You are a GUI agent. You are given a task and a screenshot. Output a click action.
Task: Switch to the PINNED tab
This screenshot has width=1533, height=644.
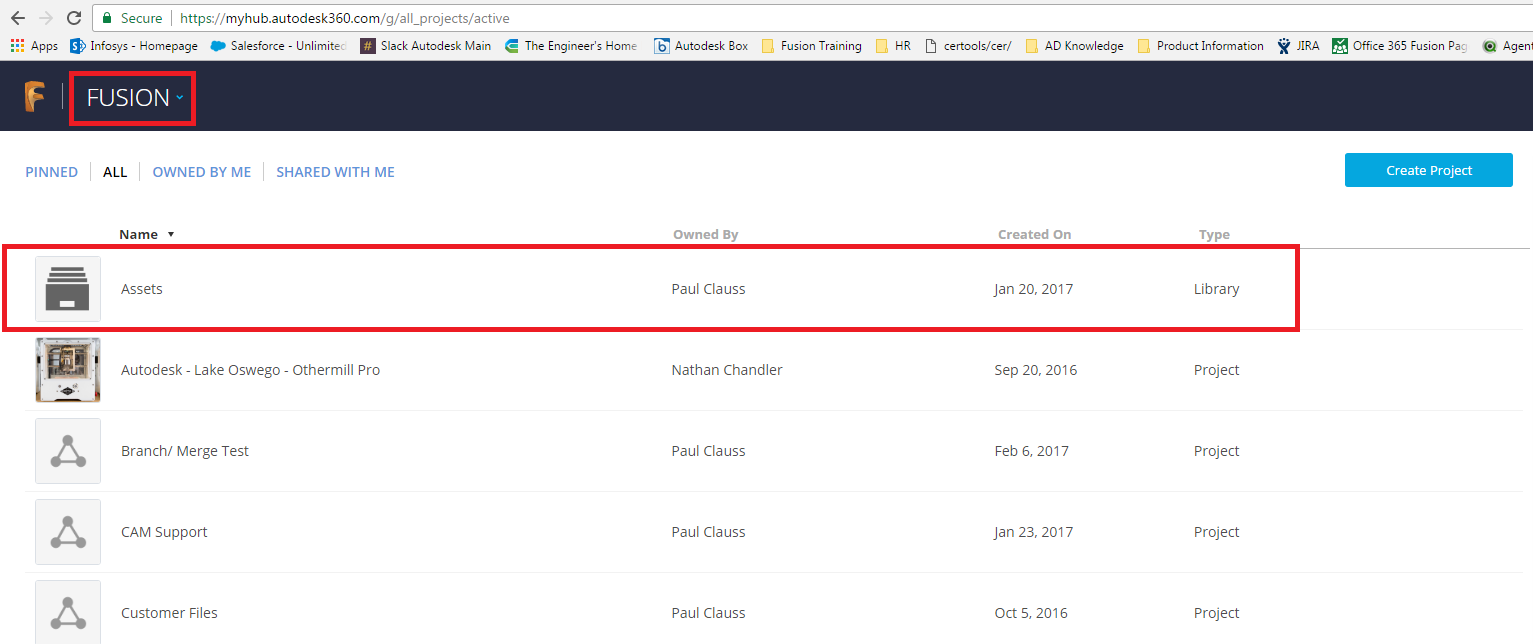click(51, 172)
